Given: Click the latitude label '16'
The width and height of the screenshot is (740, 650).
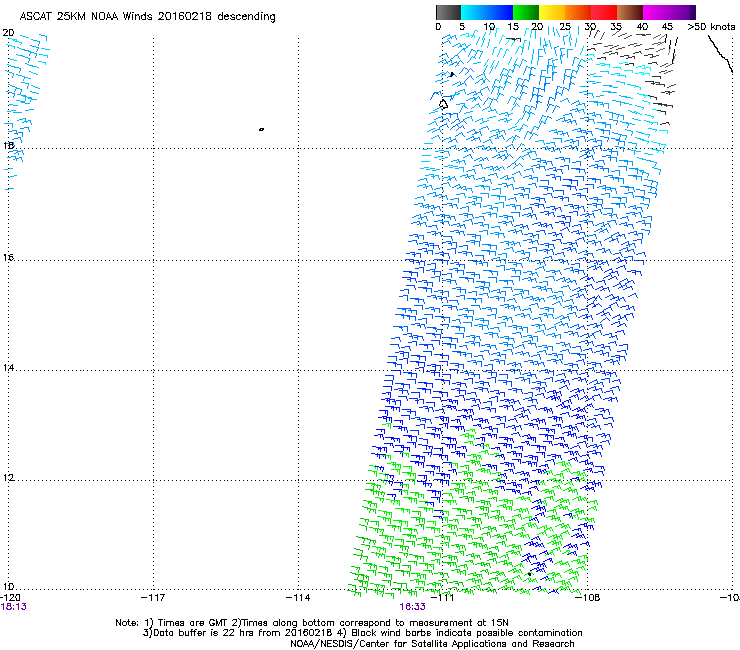Looking at the screenshot, I should pyautogui.click(x=8, y=257).
